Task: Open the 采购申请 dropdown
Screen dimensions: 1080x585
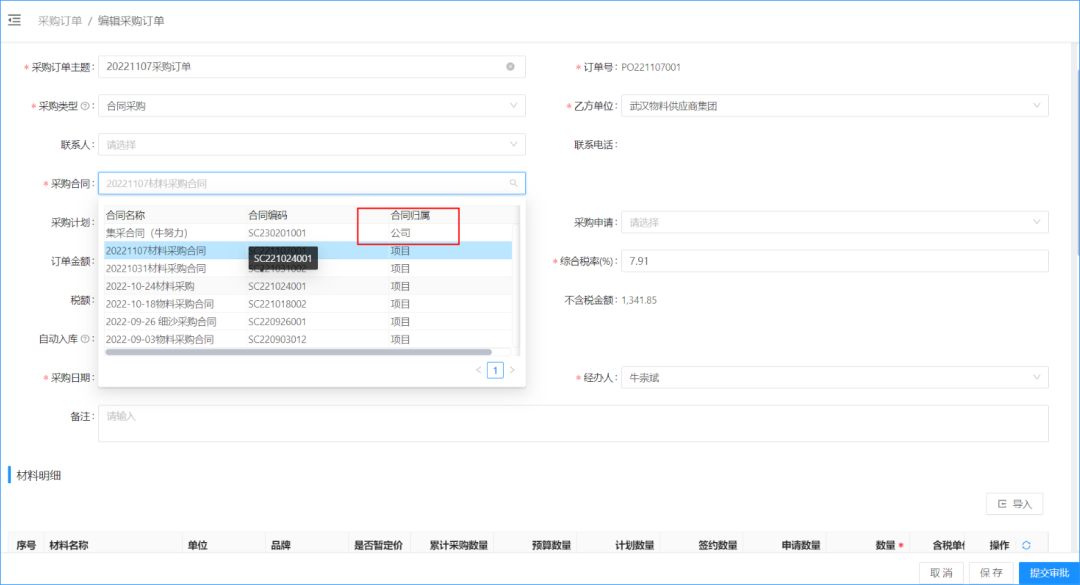Action: (835, 223)
